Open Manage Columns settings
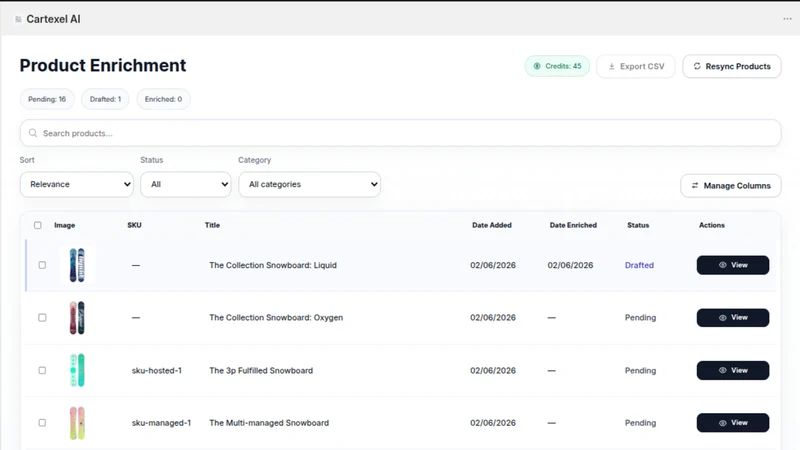The width and height of the screenshot is (800, 450). click(731, 186)
